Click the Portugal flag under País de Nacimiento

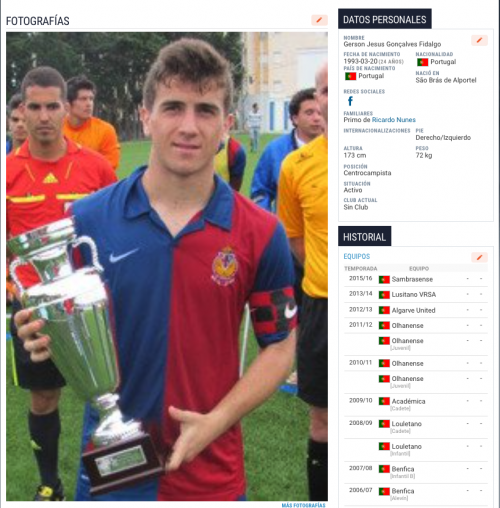click(350, 76)
